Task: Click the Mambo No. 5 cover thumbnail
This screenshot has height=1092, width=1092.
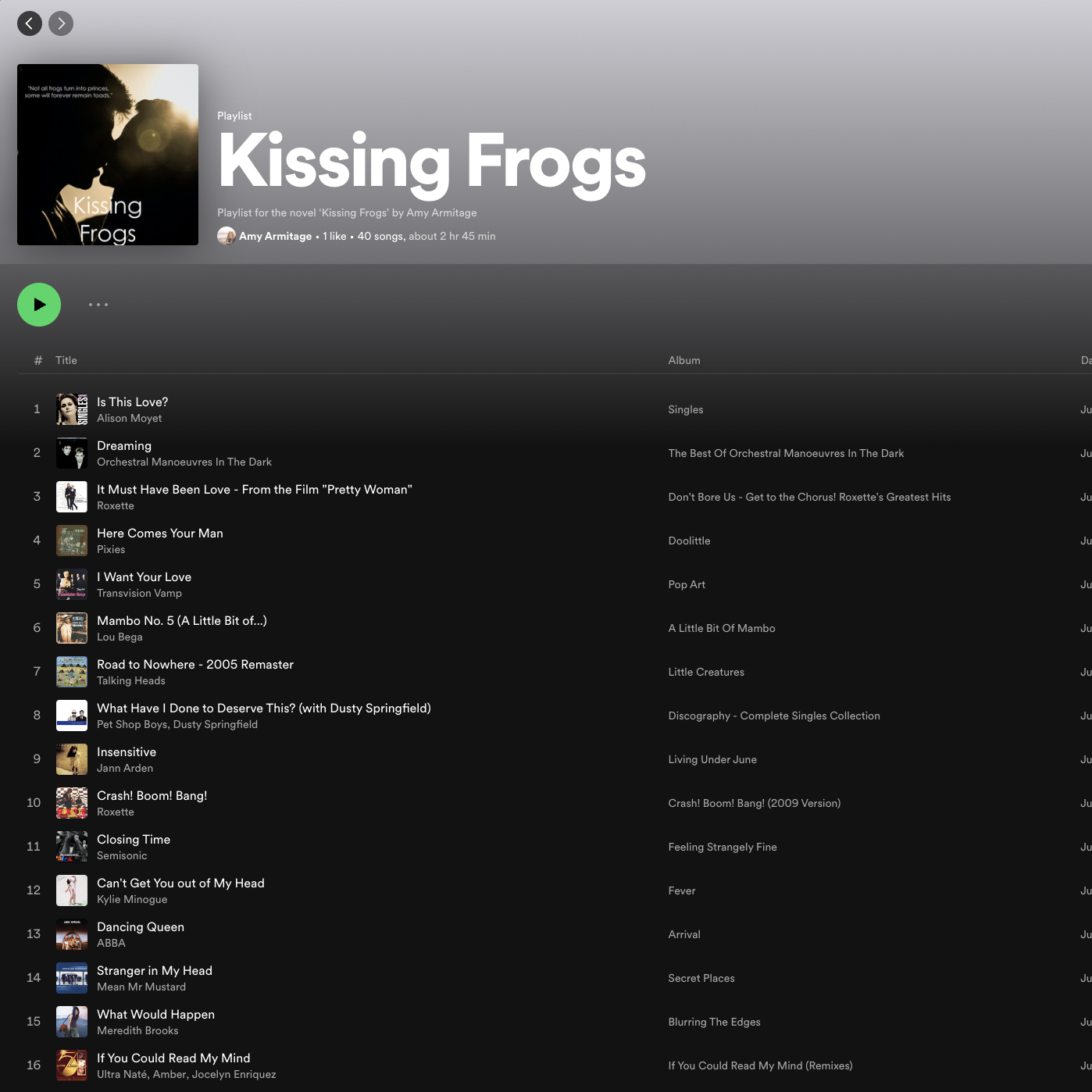Action: coord(72,628)
